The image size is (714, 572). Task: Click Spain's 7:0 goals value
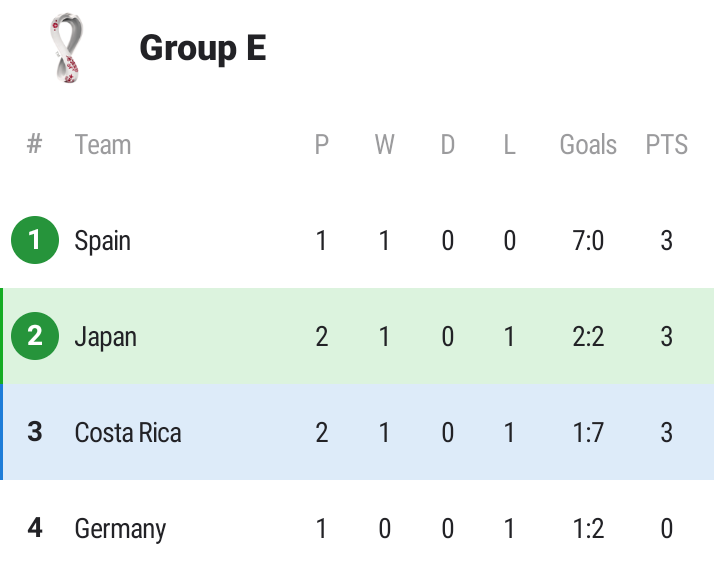click(588, 240)
